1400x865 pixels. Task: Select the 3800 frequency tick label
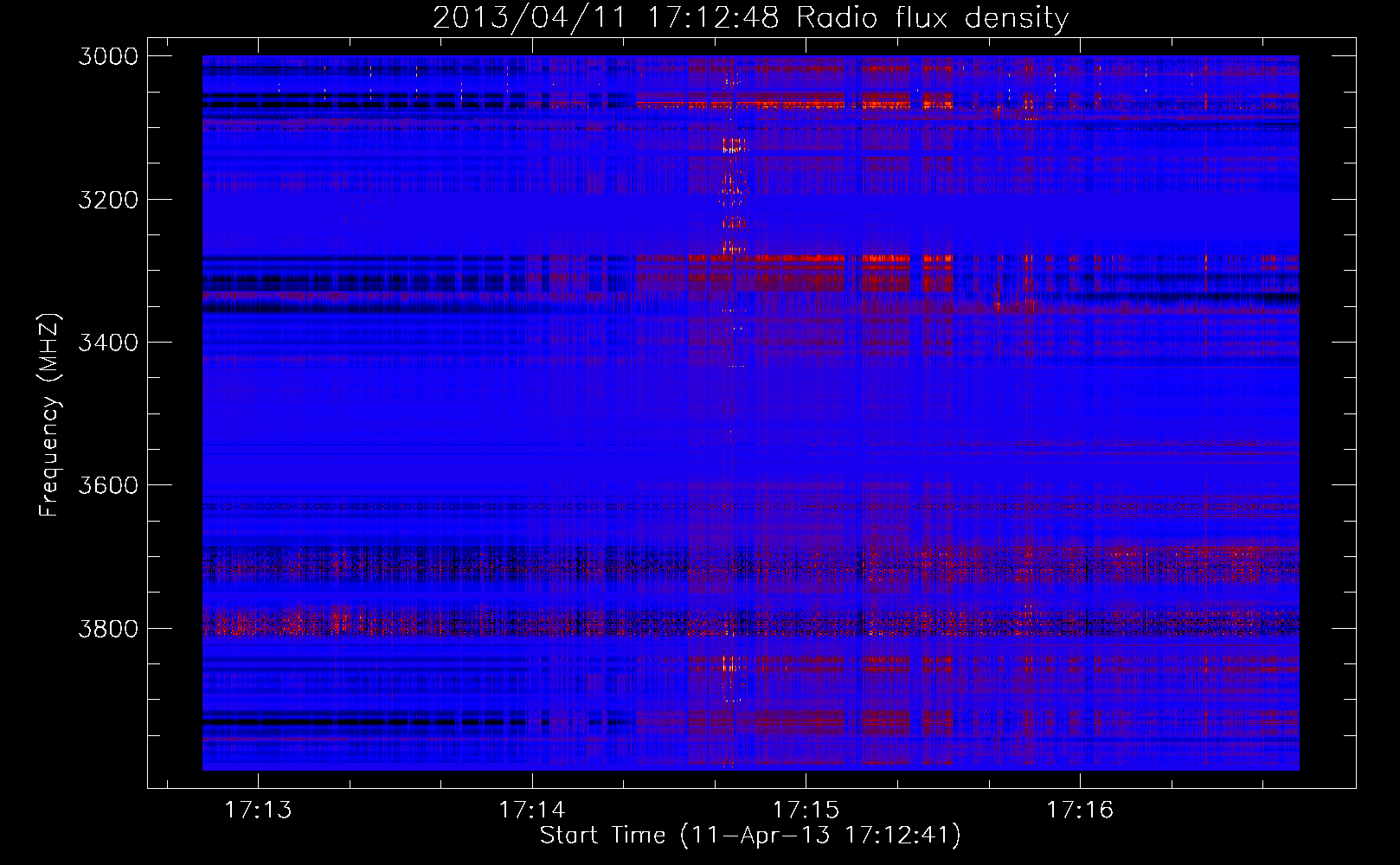coord(108,628)
